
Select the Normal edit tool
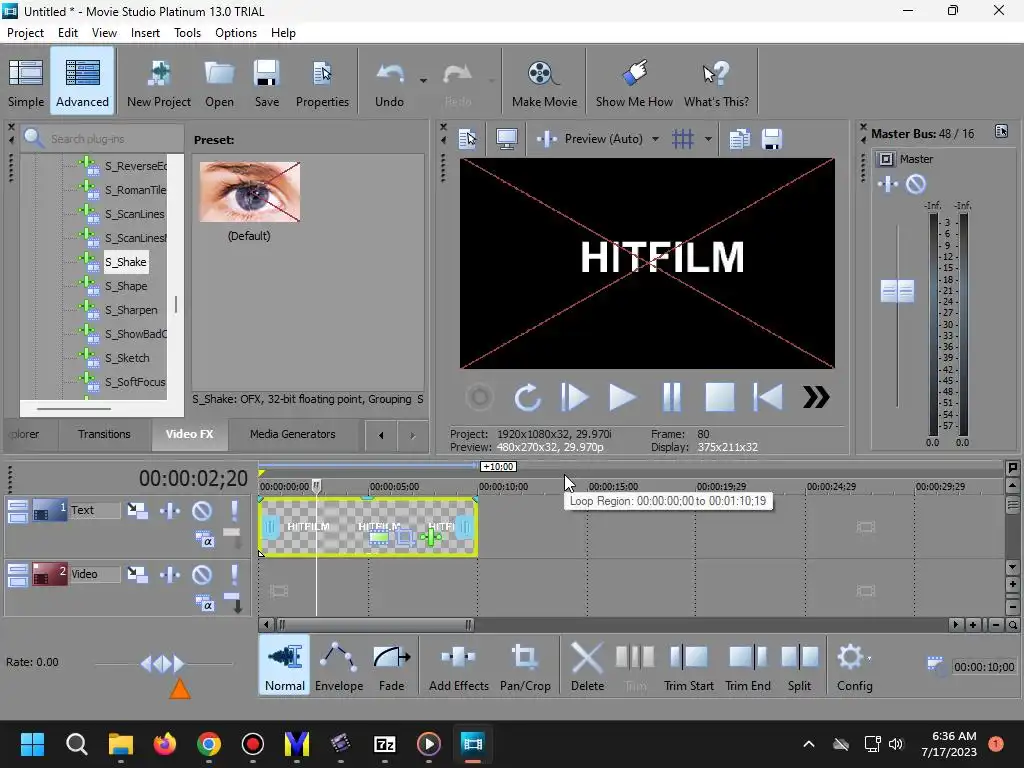[x=285, y=666]
